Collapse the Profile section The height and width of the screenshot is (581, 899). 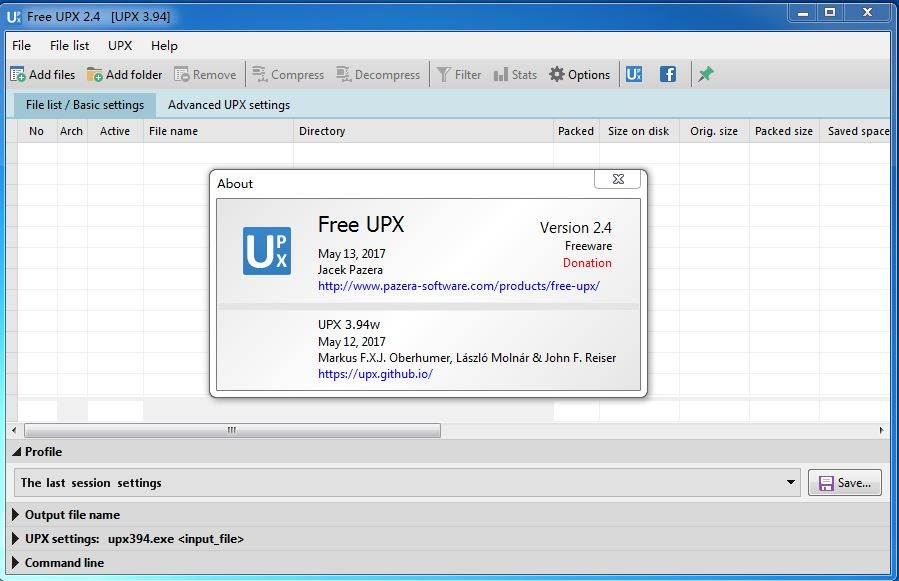click(x=17, y=452)
